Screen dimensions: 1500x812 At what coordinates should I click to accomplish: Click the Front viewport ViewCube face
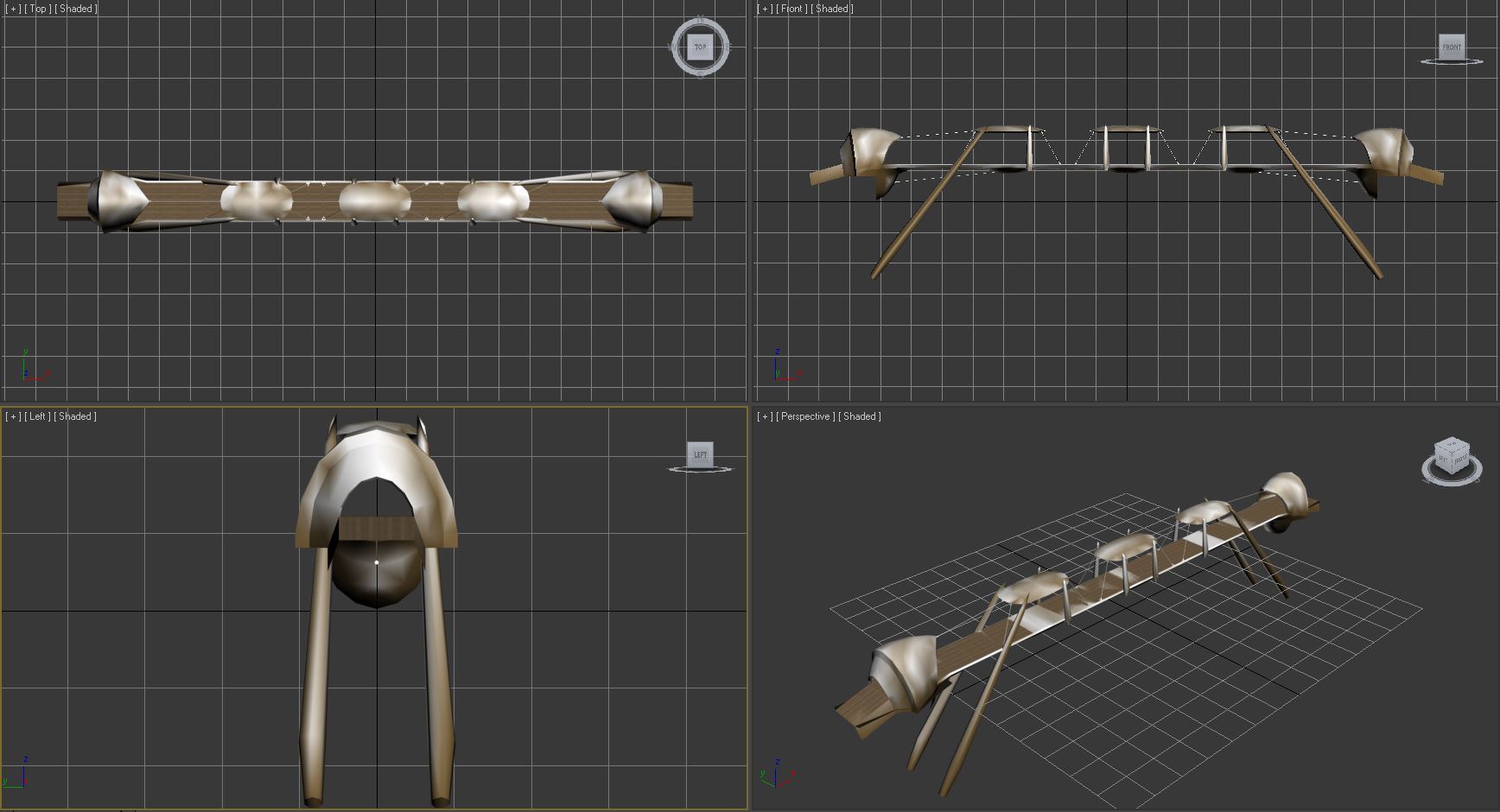coord(1452,47)
